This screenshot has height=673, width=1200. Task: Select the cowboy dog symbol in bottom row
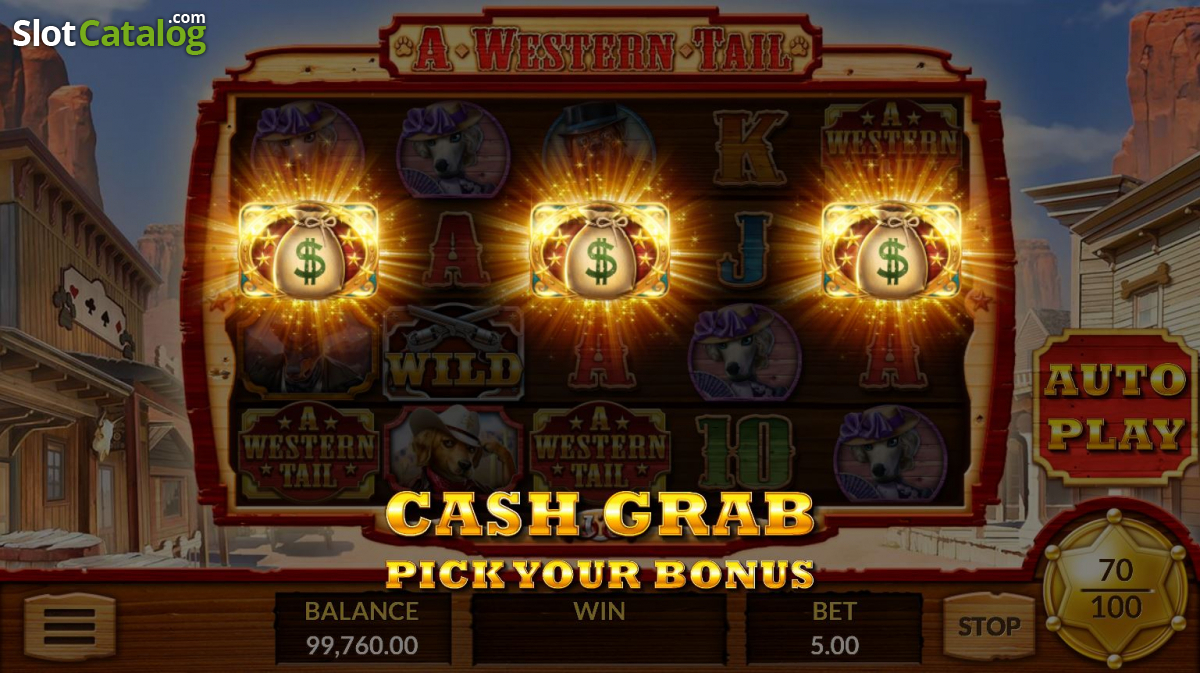[x=454, y=450]
